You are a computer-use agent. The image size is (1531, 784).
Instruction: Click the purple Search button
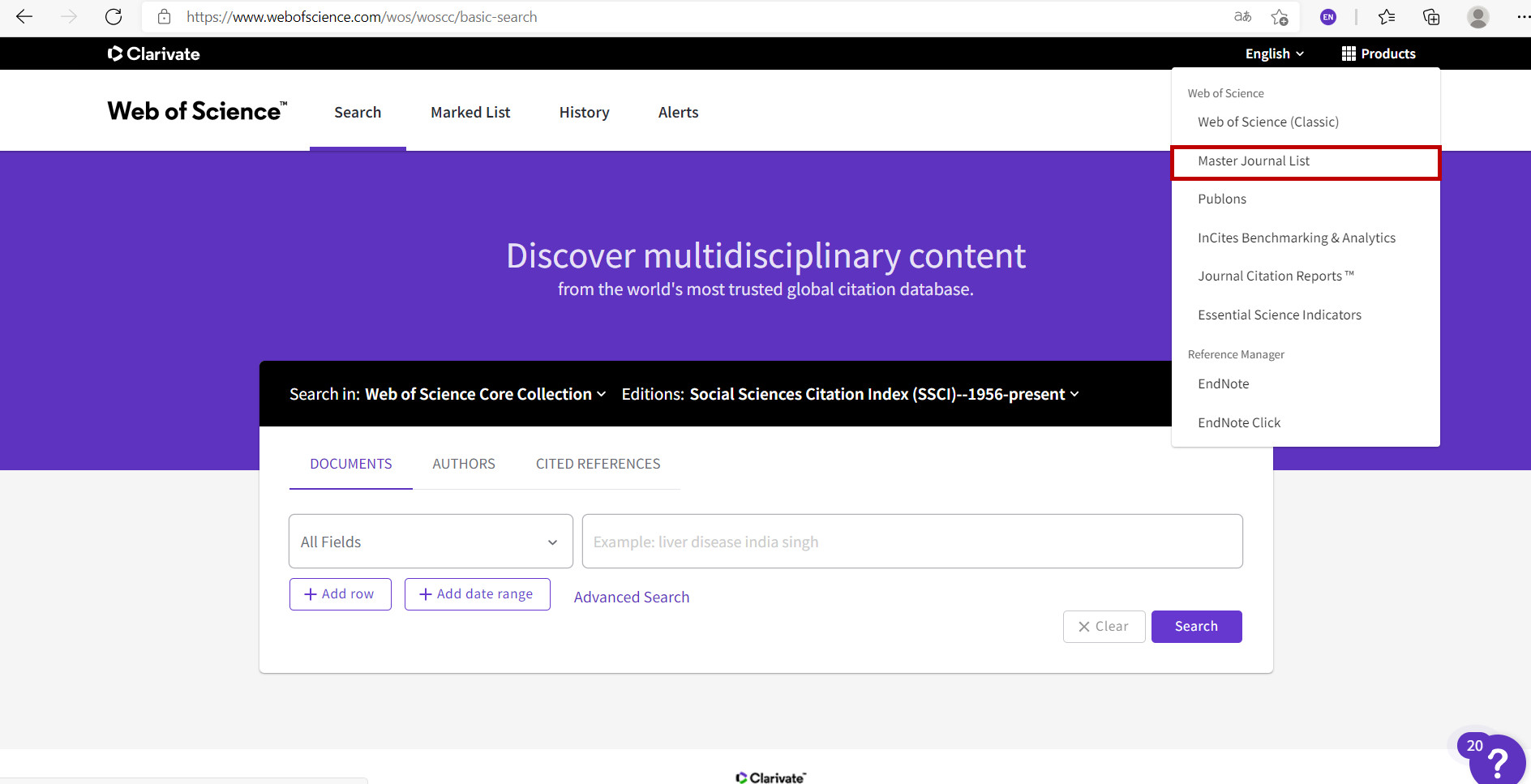(x=1197, y=627)
